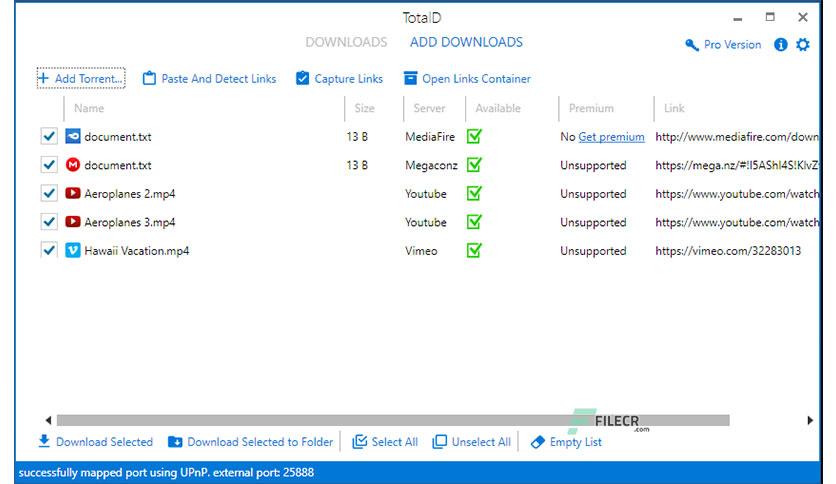
Task: Maximize the TotalD window
Action: pos(770,17)
